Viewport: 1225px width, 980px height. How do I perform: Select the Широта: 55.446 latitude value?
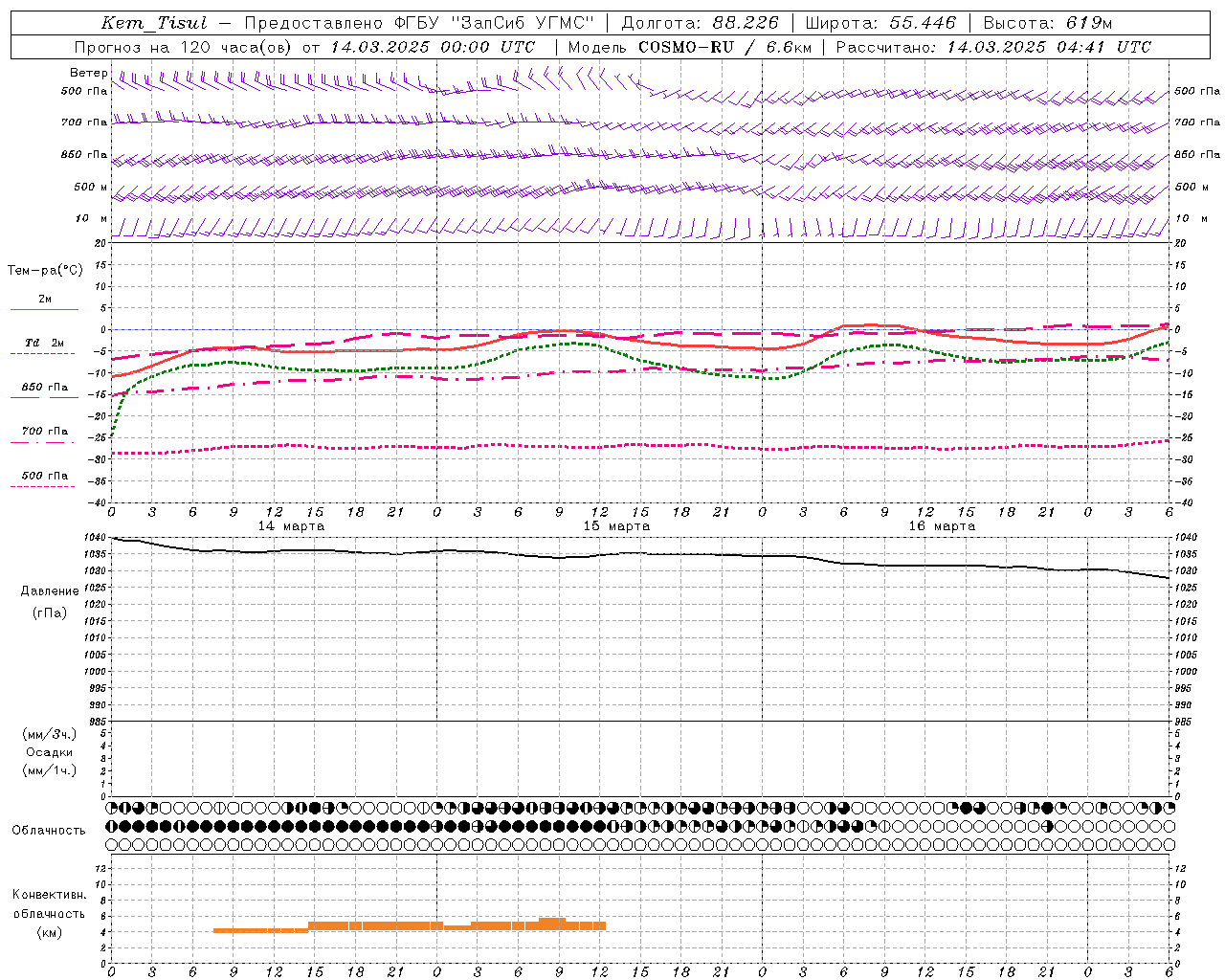(x=880, y=23)
